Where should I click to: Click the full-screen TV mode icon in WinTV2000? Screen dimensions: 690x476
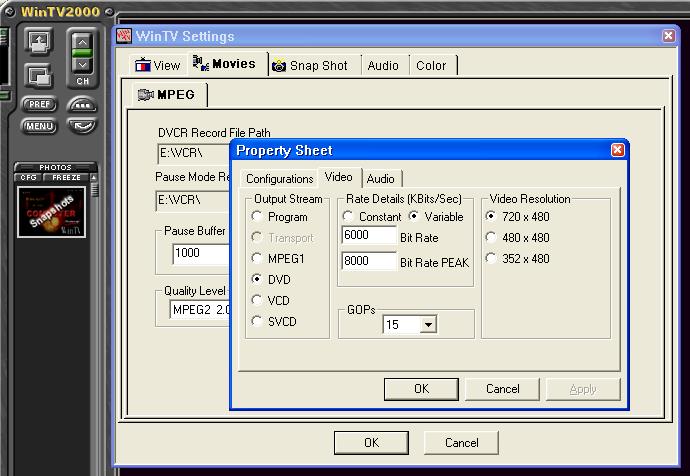click(39, 43)
